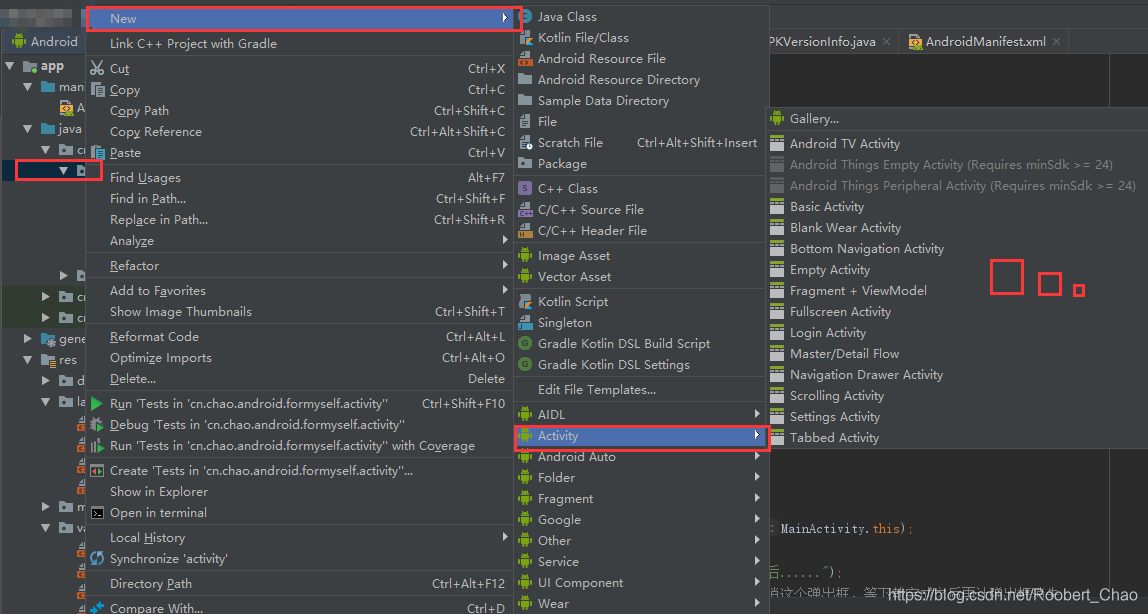Click the Gradle Kotlin DSL Build Script icon
Screen dimensions: 1148x614
point(525,343)
